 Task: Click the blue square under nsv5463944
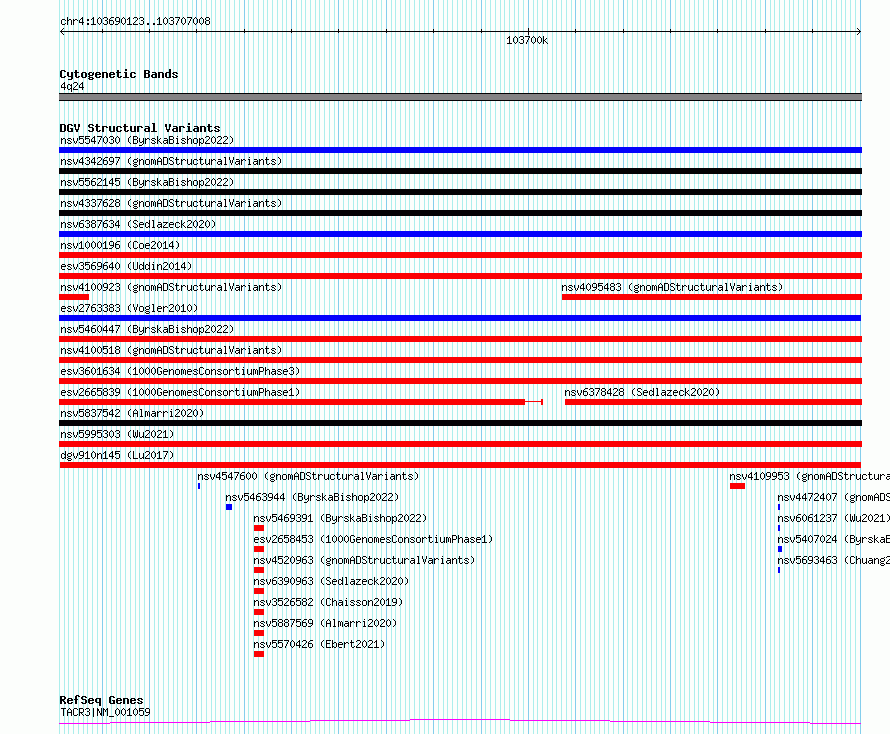pos(229,507)
